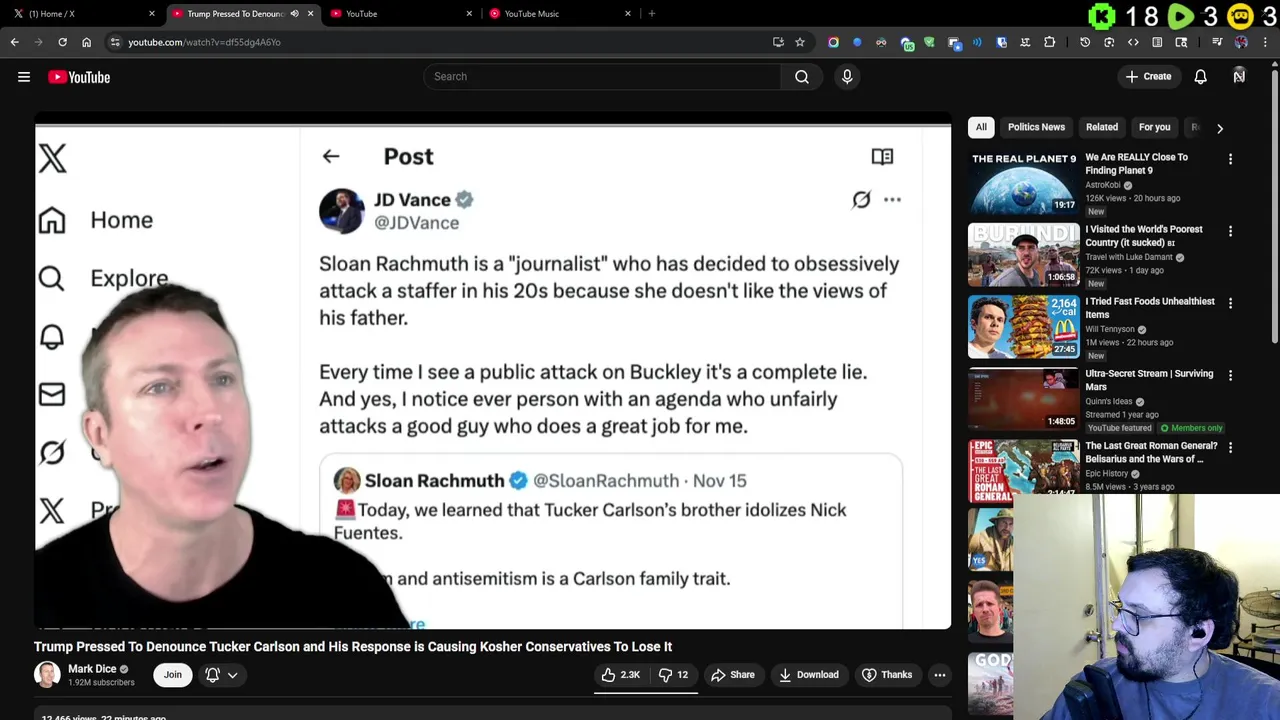Viewport: 1280px width, 720px height.
Task: Show more filter chips with arrow
Action: [1219, 128]
